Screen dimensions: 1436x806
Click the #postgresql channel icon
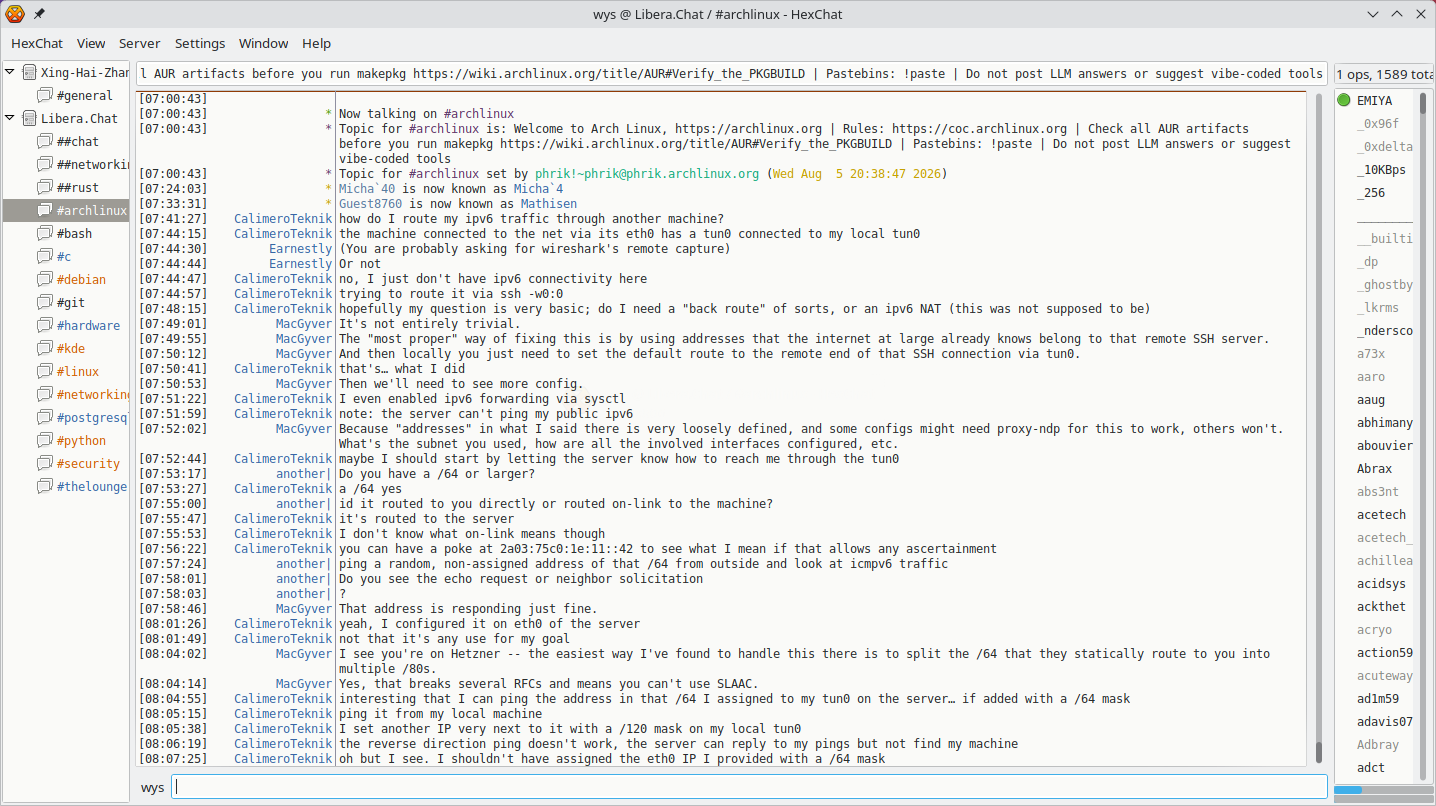[45, 418]
